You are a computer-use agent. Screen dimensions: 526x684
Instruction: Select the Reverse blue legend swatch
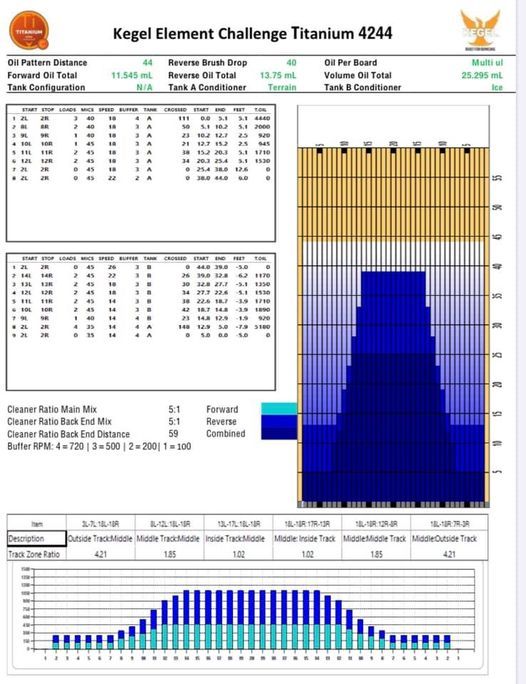(279, 421)
